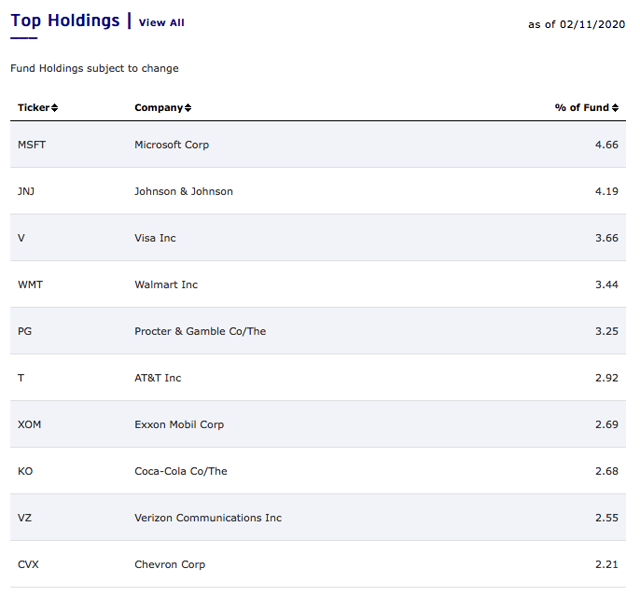This screenshot has width=640, height=596.
Task: Click the WMT ticker cell
Action: (30, 285)
